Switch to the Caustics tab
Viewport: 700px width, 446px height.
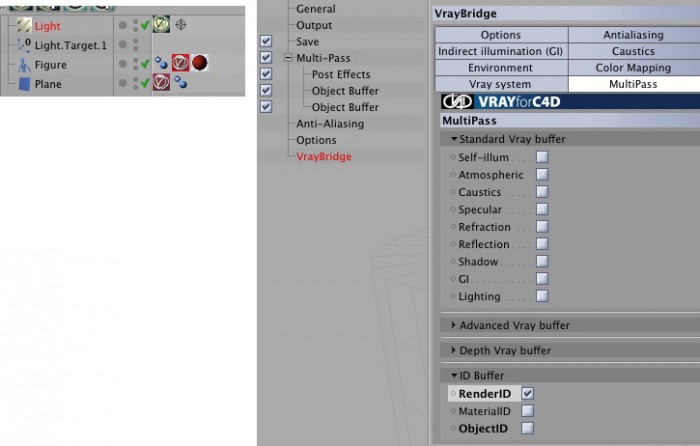(x=633, y=51)
